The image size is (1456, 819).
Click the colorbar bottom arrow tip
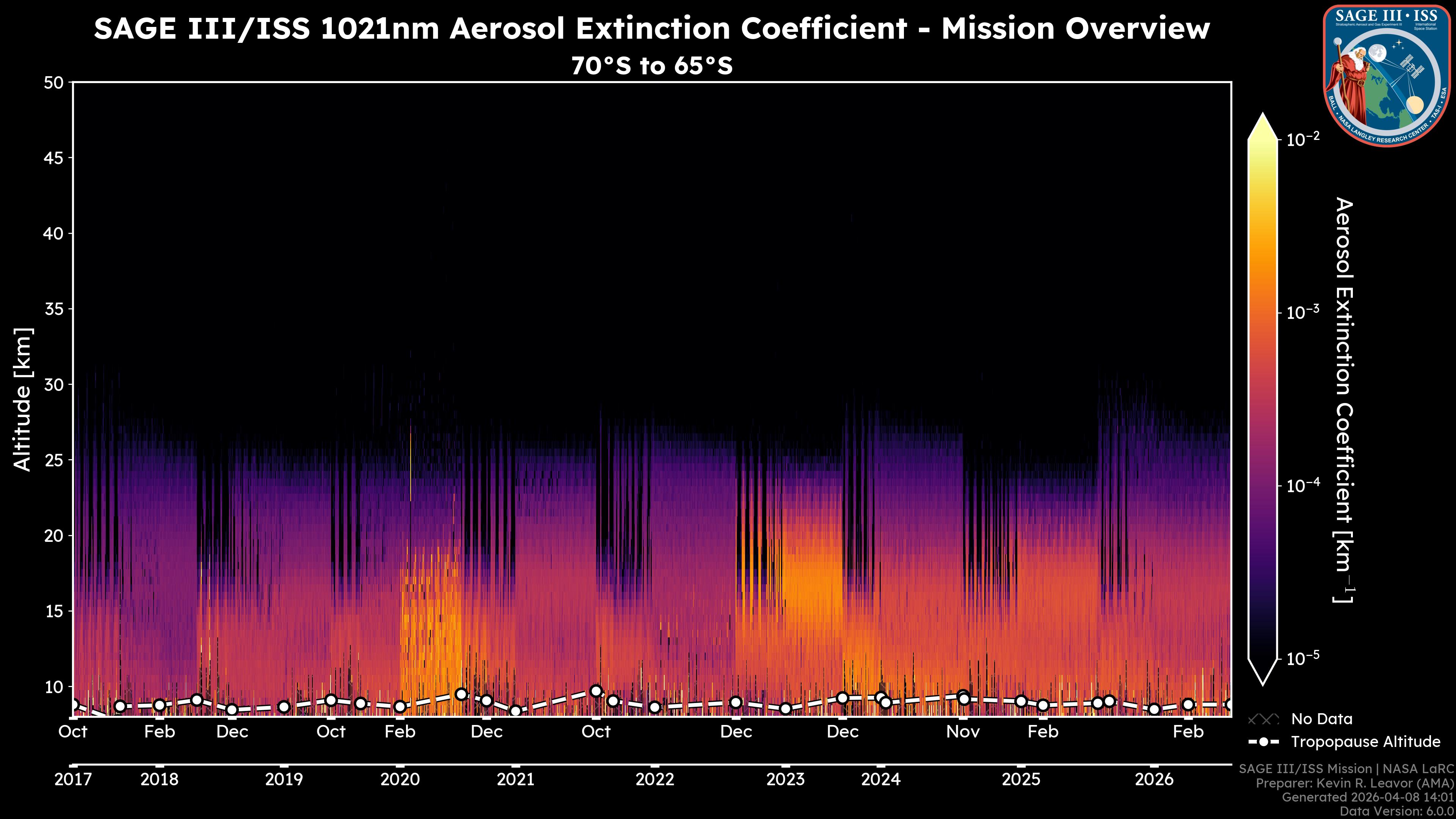[1263, 682]
